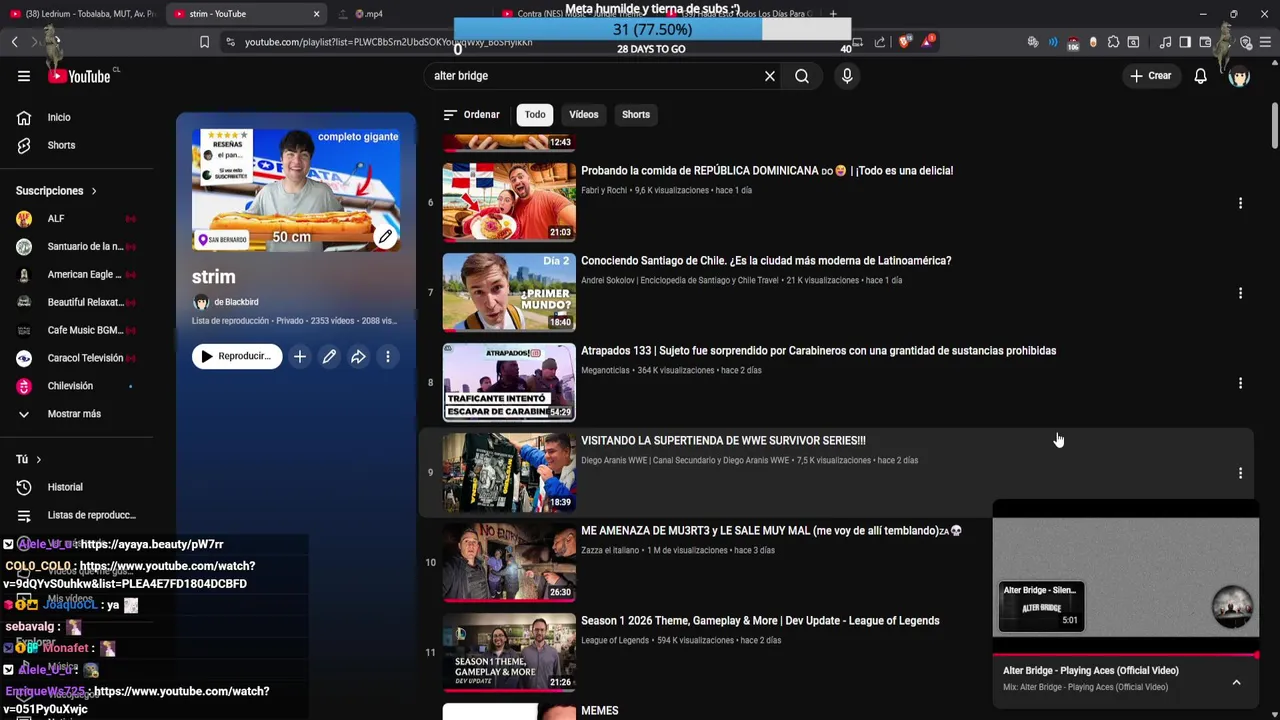The image size is (1280, 720).
Task: Open de Blackbird channel link
Action: pos(236,302)
